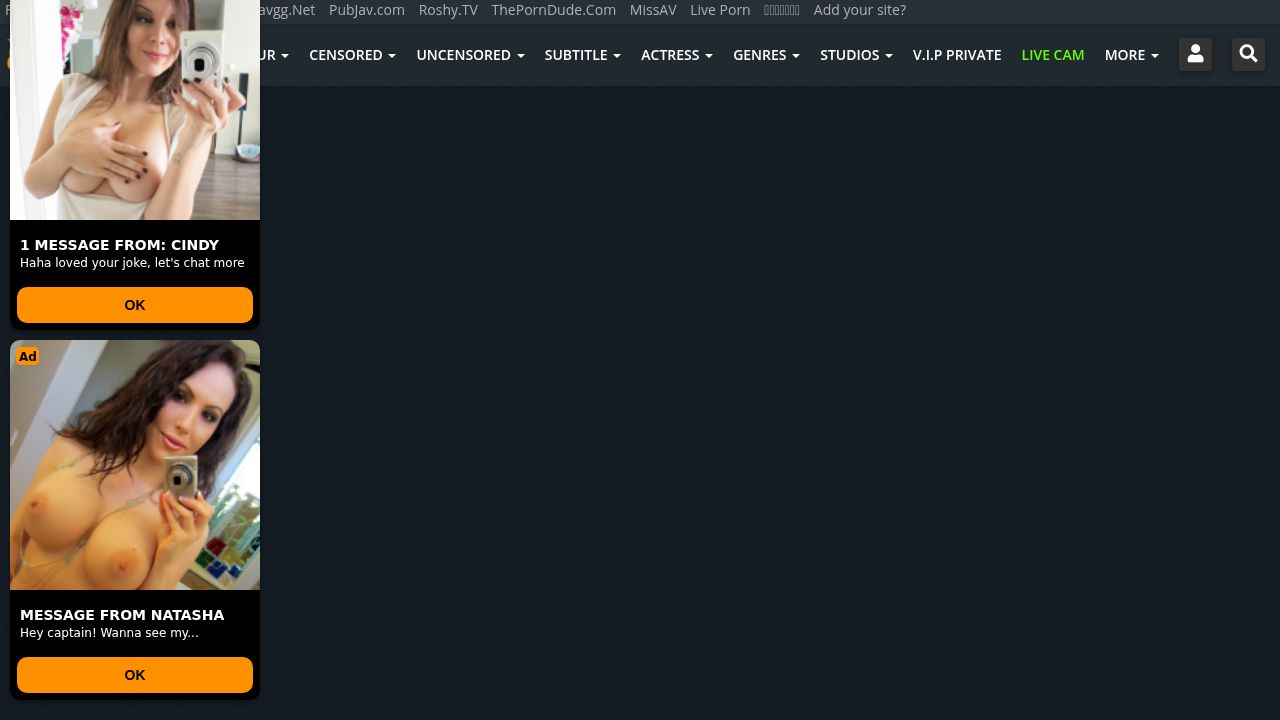The width and height of the screenshot is (1280, 720).
Task: Click OK under the Natasha message
Action: [x=135, y=675]
